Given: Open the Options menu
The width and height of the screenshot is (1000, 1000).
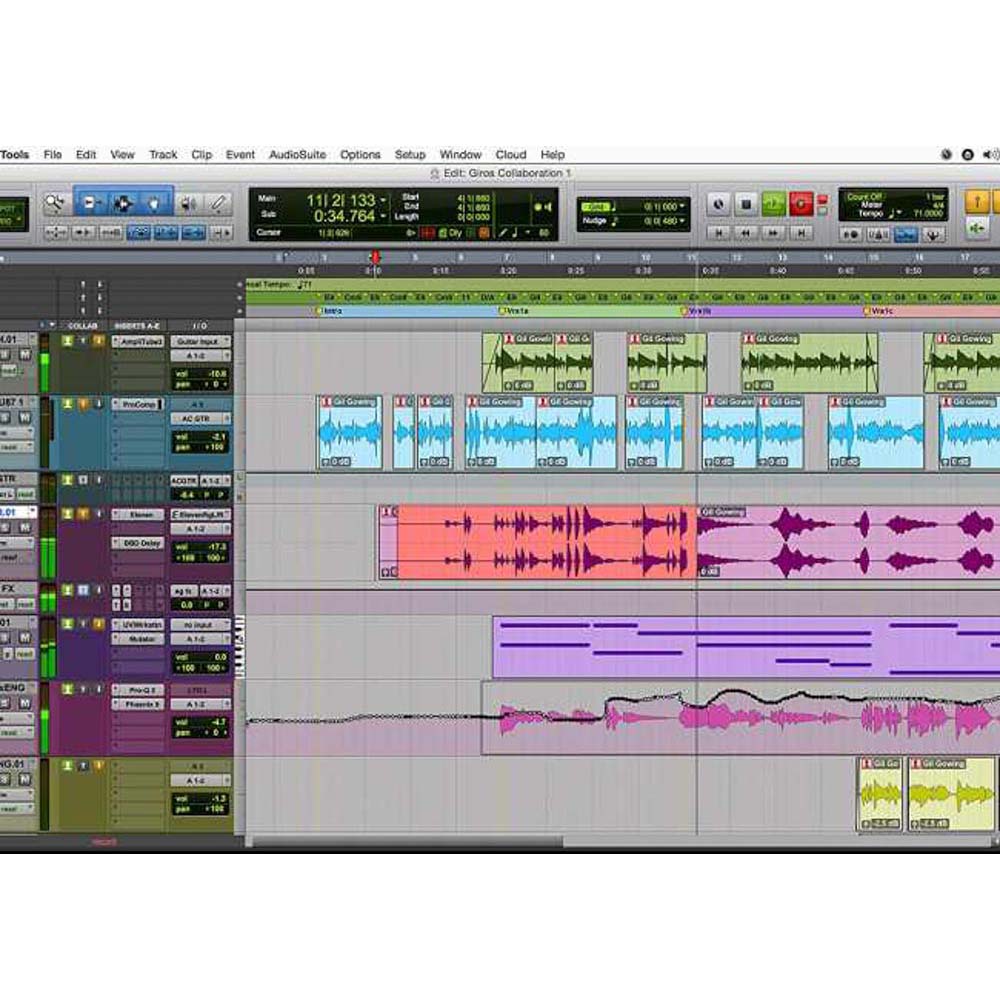Looking at the screenshot, I should tap(360, 154).
